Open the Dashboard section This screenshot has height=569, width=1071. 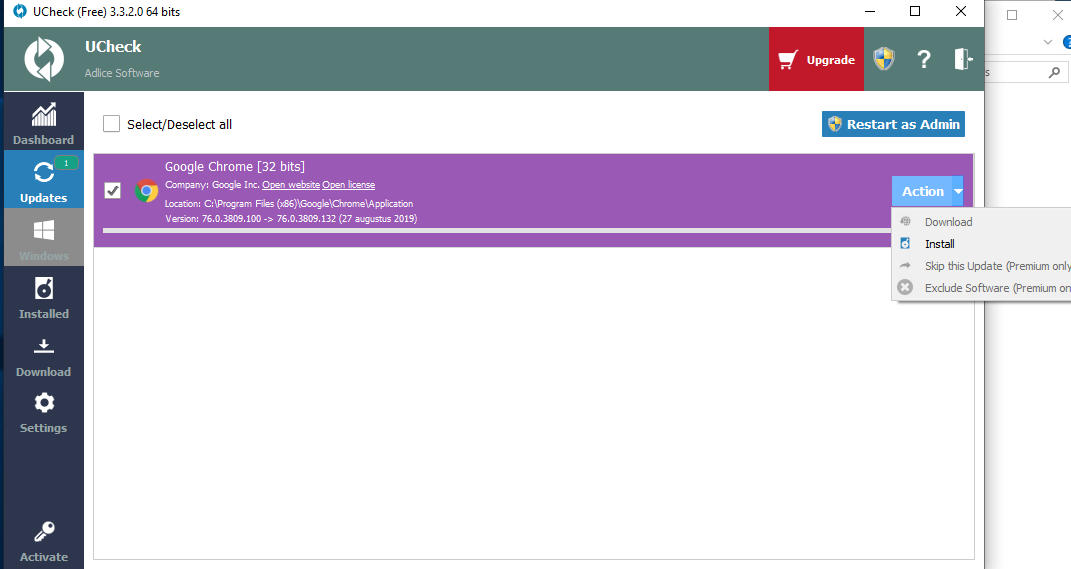[x=44, y=122]
